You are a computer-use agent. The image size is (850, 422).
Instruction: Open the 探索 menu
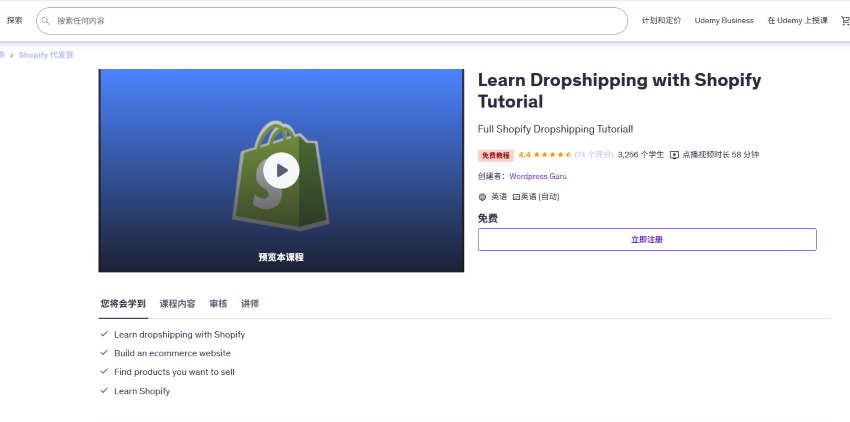click(x=15, y=21)
